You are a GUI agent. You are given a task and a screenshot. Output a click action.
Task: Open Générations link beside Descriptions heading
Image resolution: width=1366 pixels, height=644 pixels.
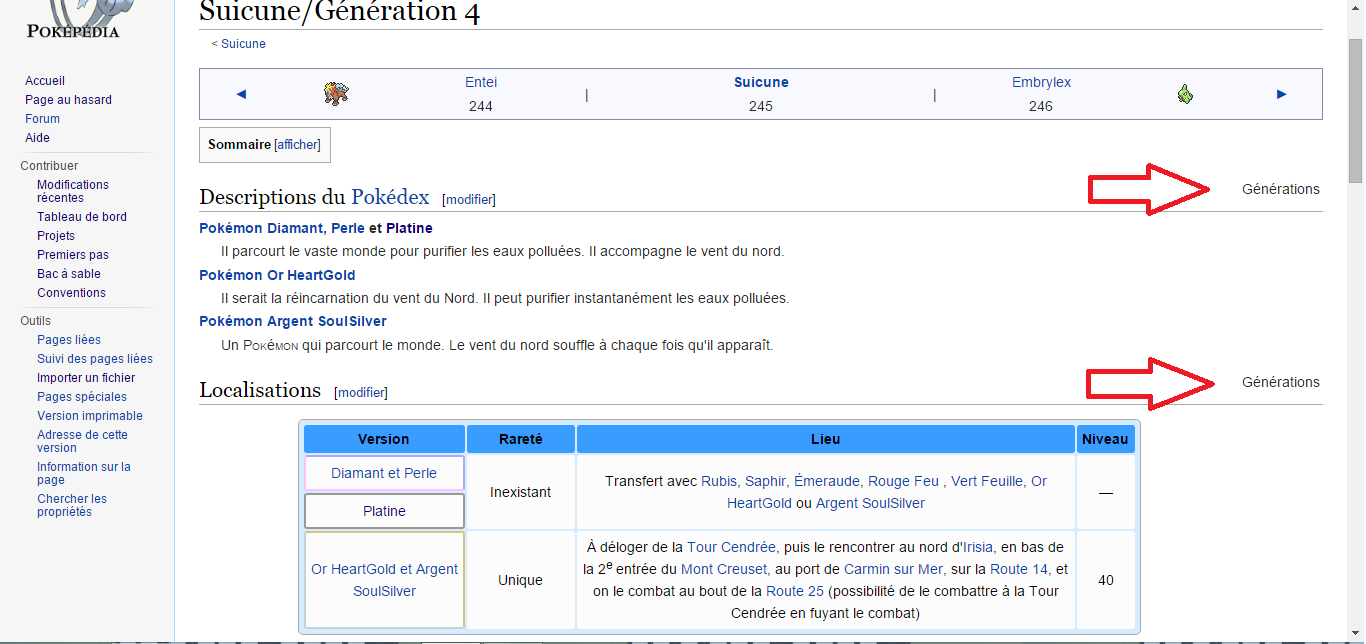pyautogui.click(x=1281, y=189)
